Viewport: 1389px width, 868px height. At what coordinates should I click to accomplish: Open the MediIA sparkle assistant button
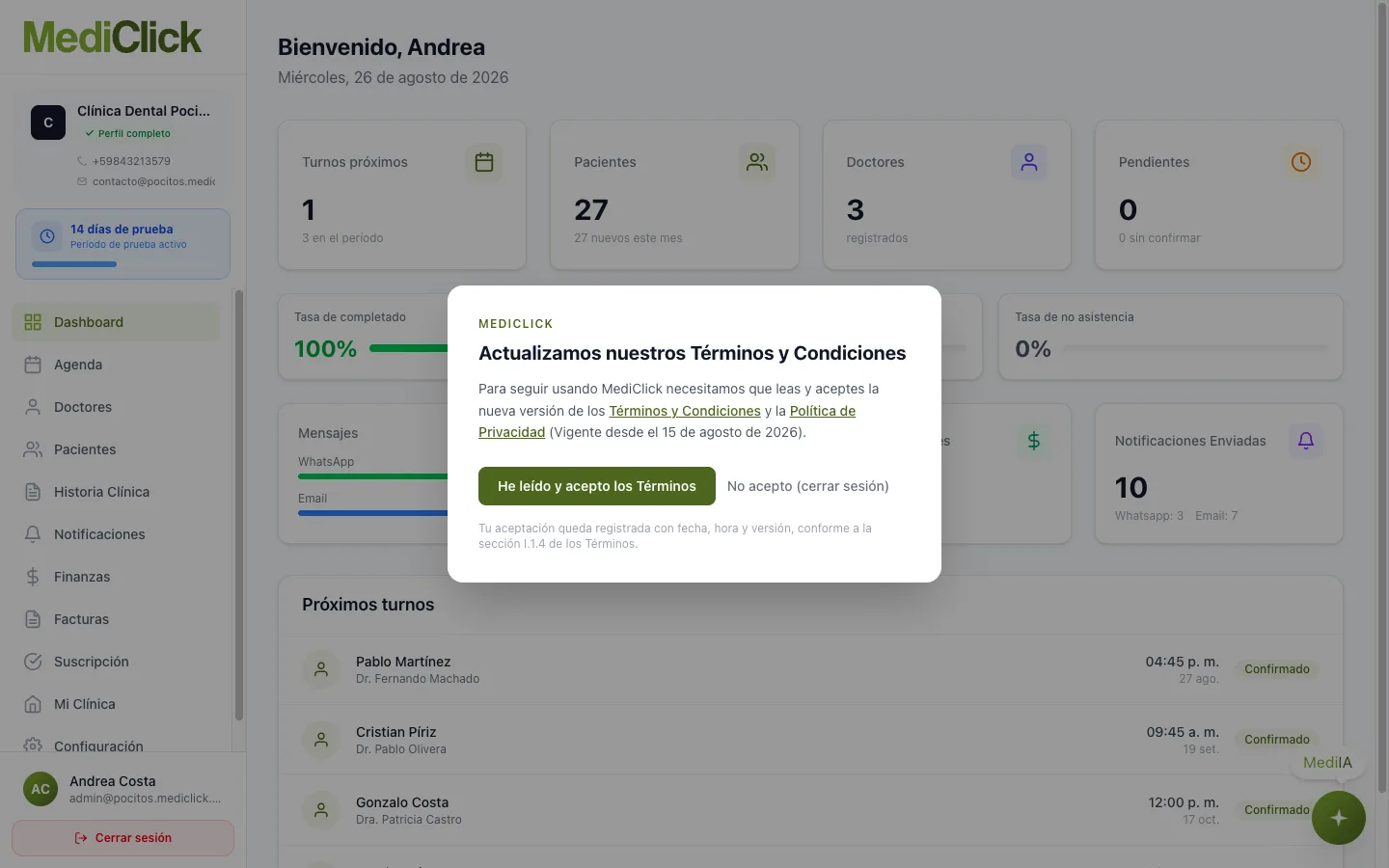point(1339,818)
